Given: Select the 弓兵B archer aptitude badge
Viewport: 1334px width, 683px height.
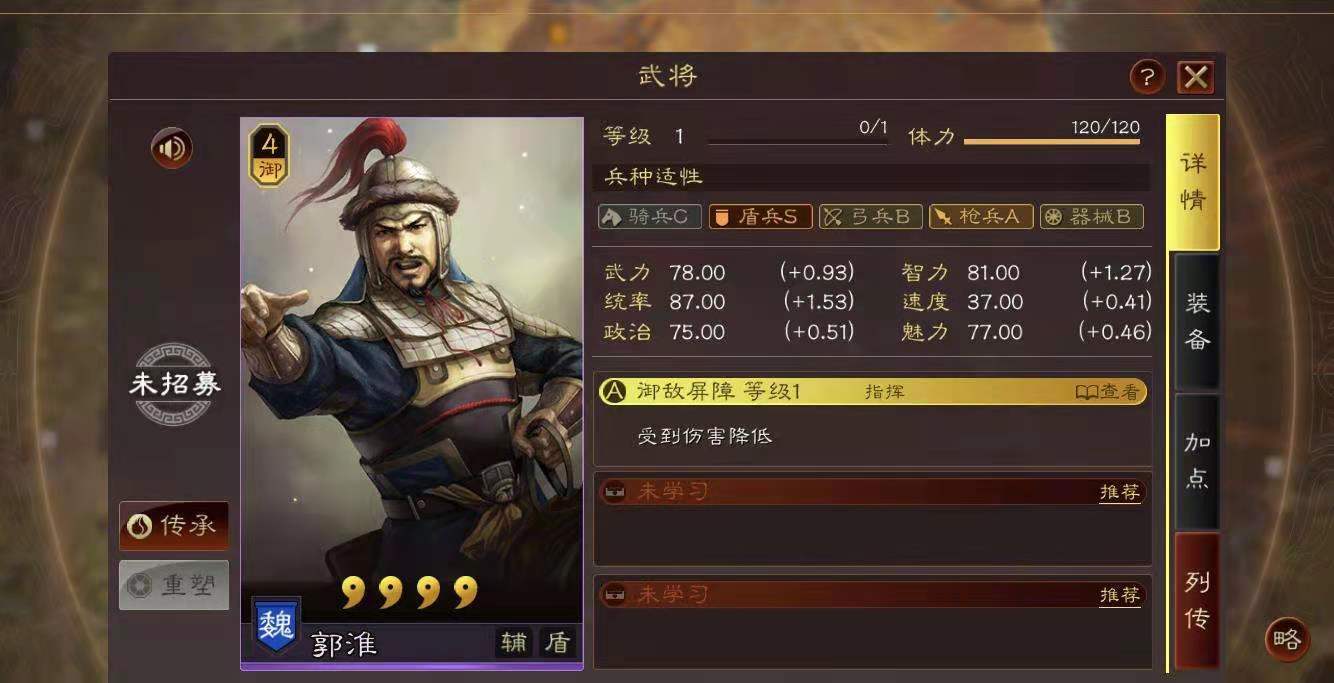Looking at the screenshot, I should [870, 216].
